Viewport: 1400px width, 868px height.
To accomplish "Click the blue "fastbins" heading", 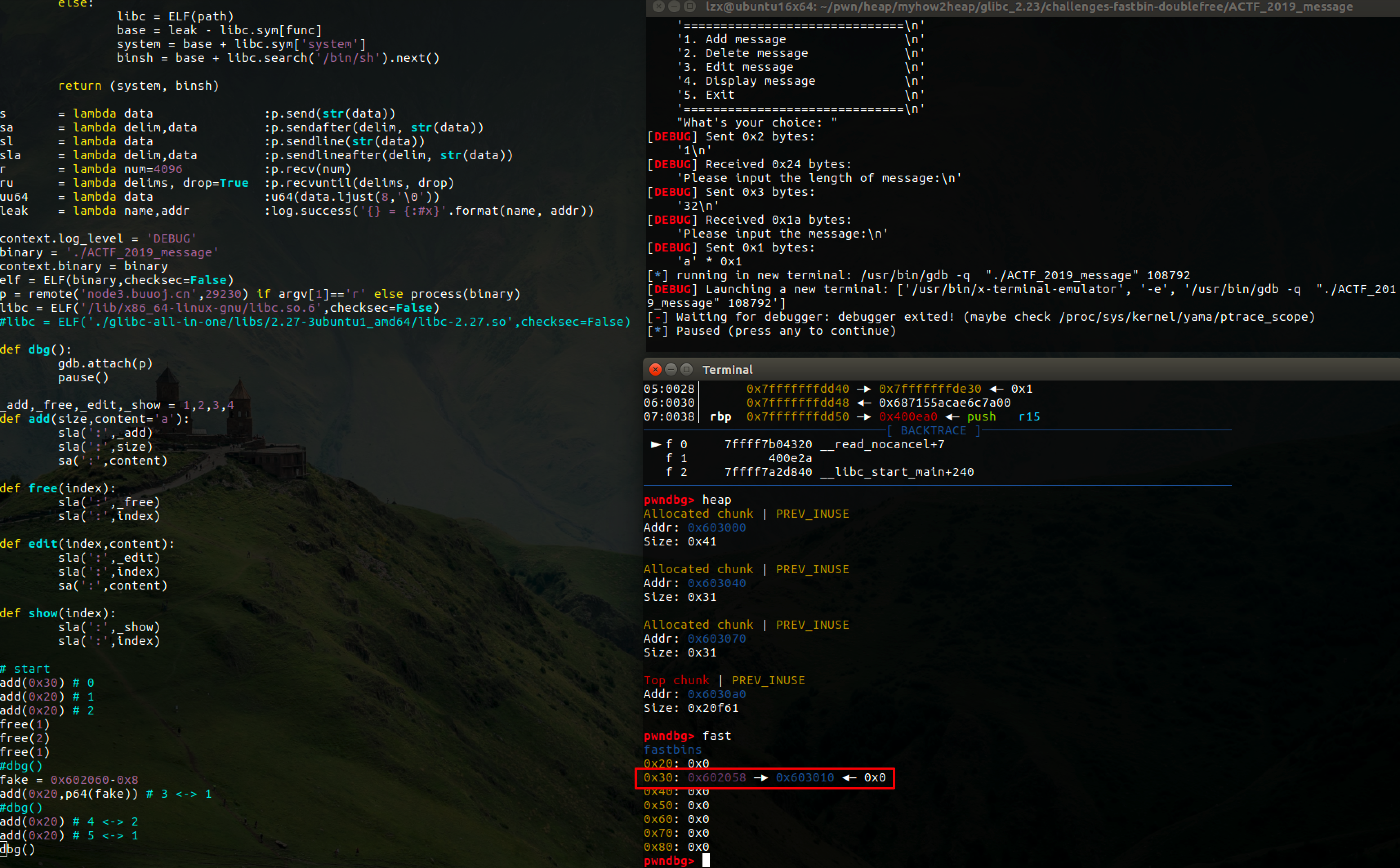I will [x=673, y=750].
